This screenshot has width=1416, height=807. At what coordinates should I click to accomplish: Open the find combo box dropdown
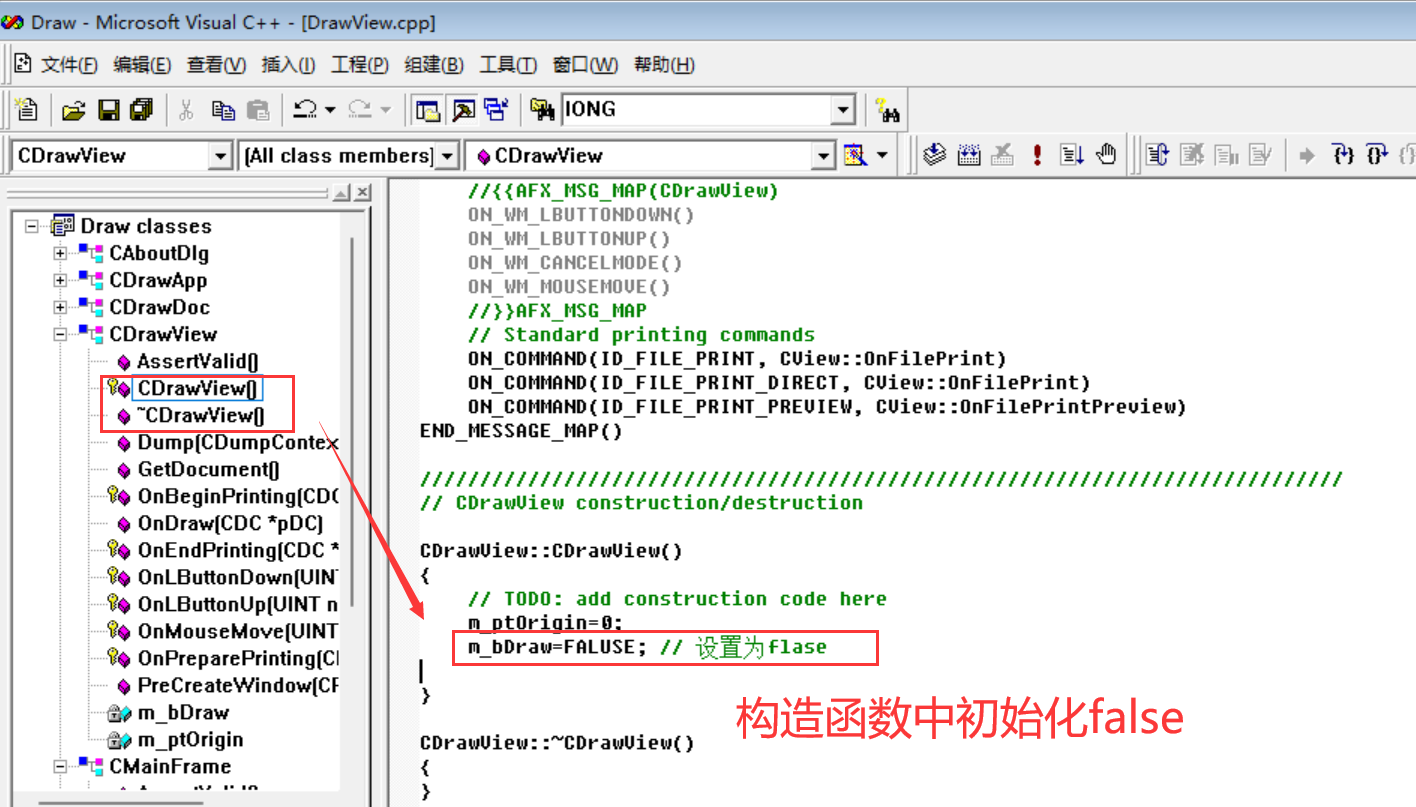tap(844, 110)
